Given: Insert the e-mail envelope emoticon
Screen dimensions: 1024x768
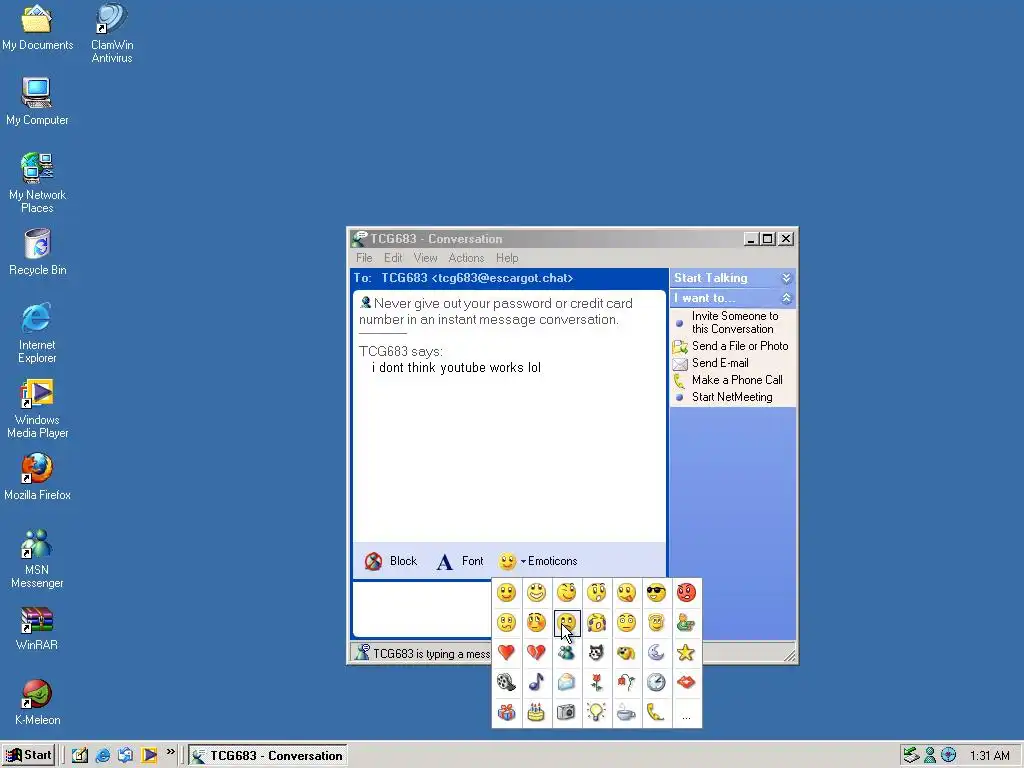Looking at the screenshot, I should [x=567, y=682].
